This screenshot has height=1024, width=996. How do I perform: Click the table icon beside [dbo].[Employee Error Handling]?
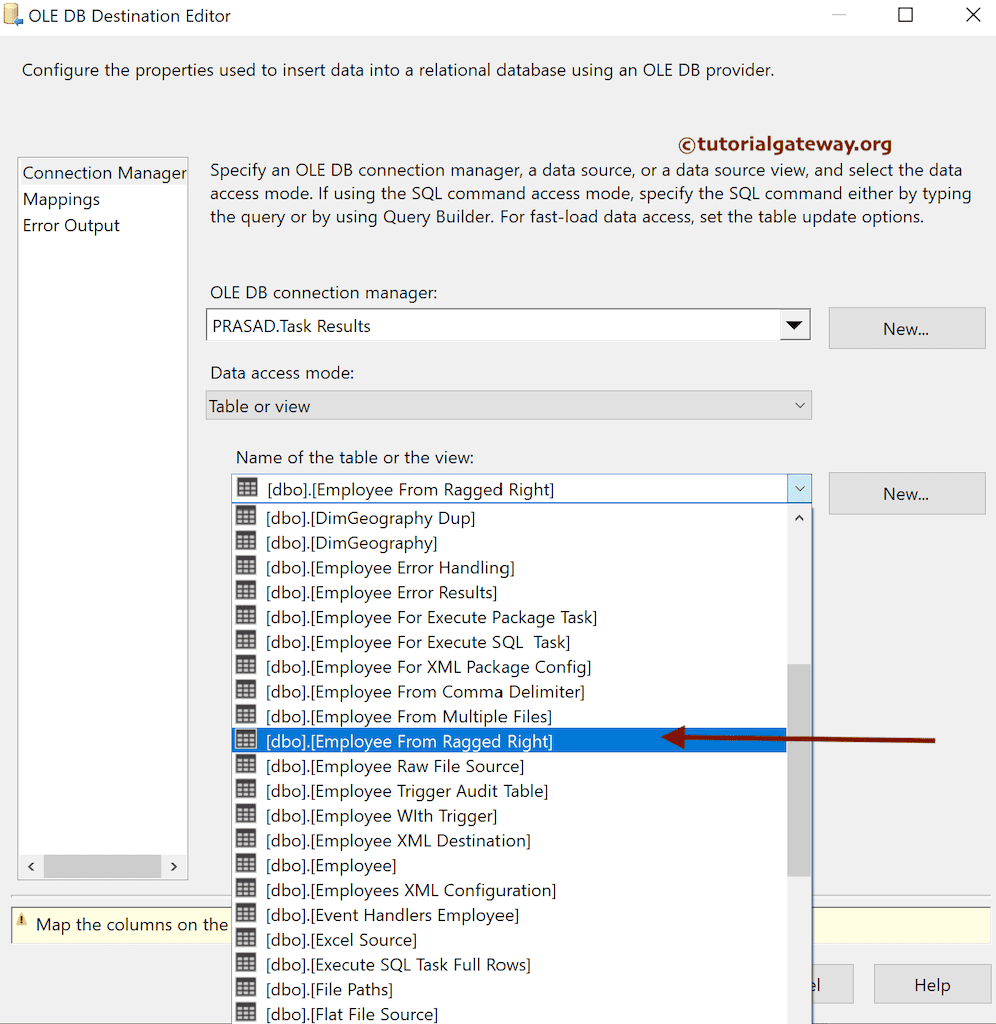click(x=246, y=565)
